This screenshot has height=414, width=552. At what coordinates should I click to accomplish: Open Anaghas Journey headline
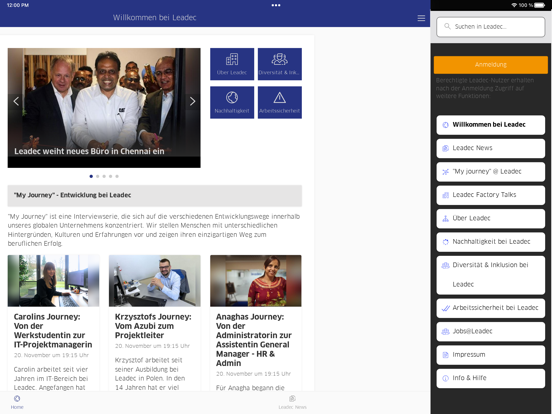(254, 340)
